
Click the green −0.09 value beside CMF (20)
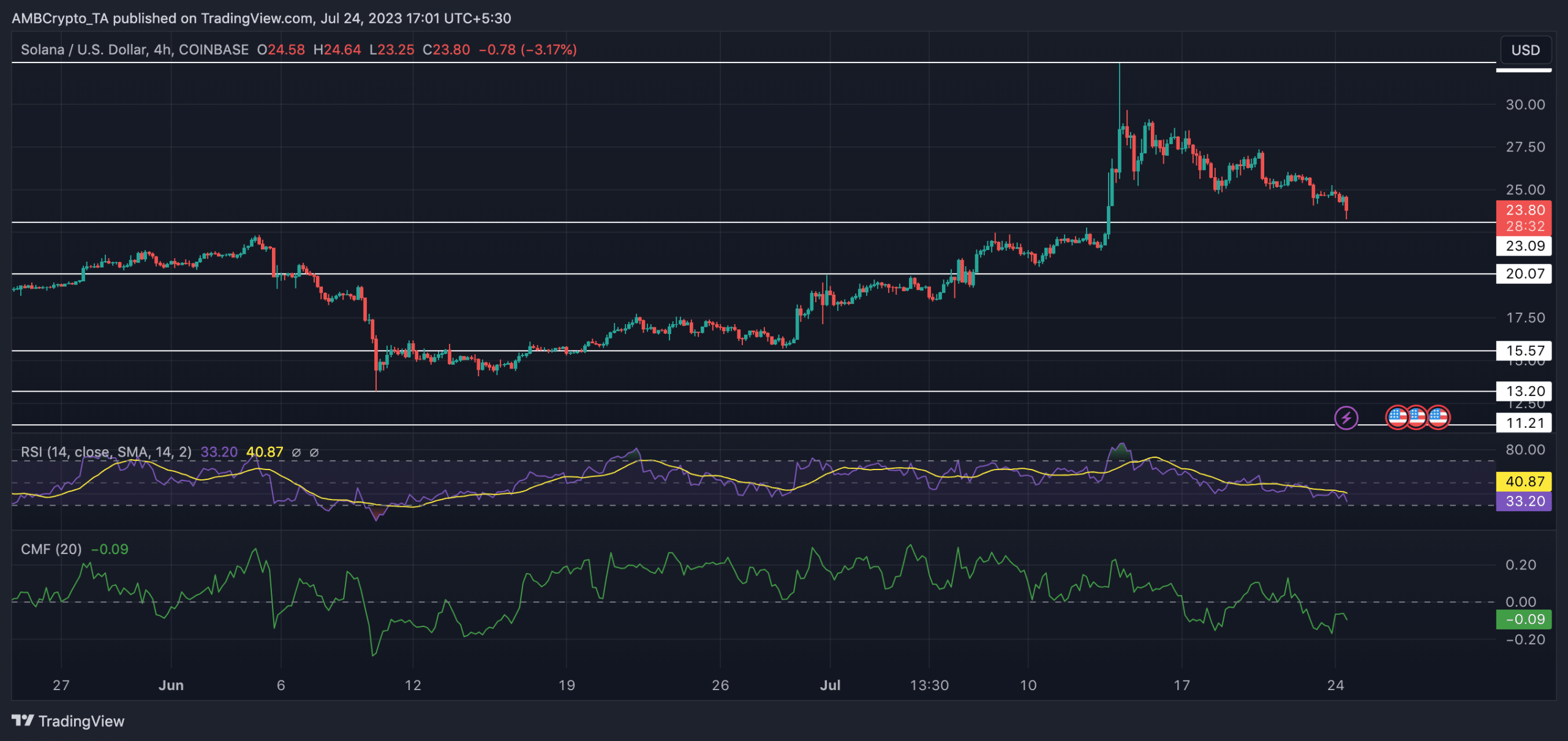[x=110, y=549]
